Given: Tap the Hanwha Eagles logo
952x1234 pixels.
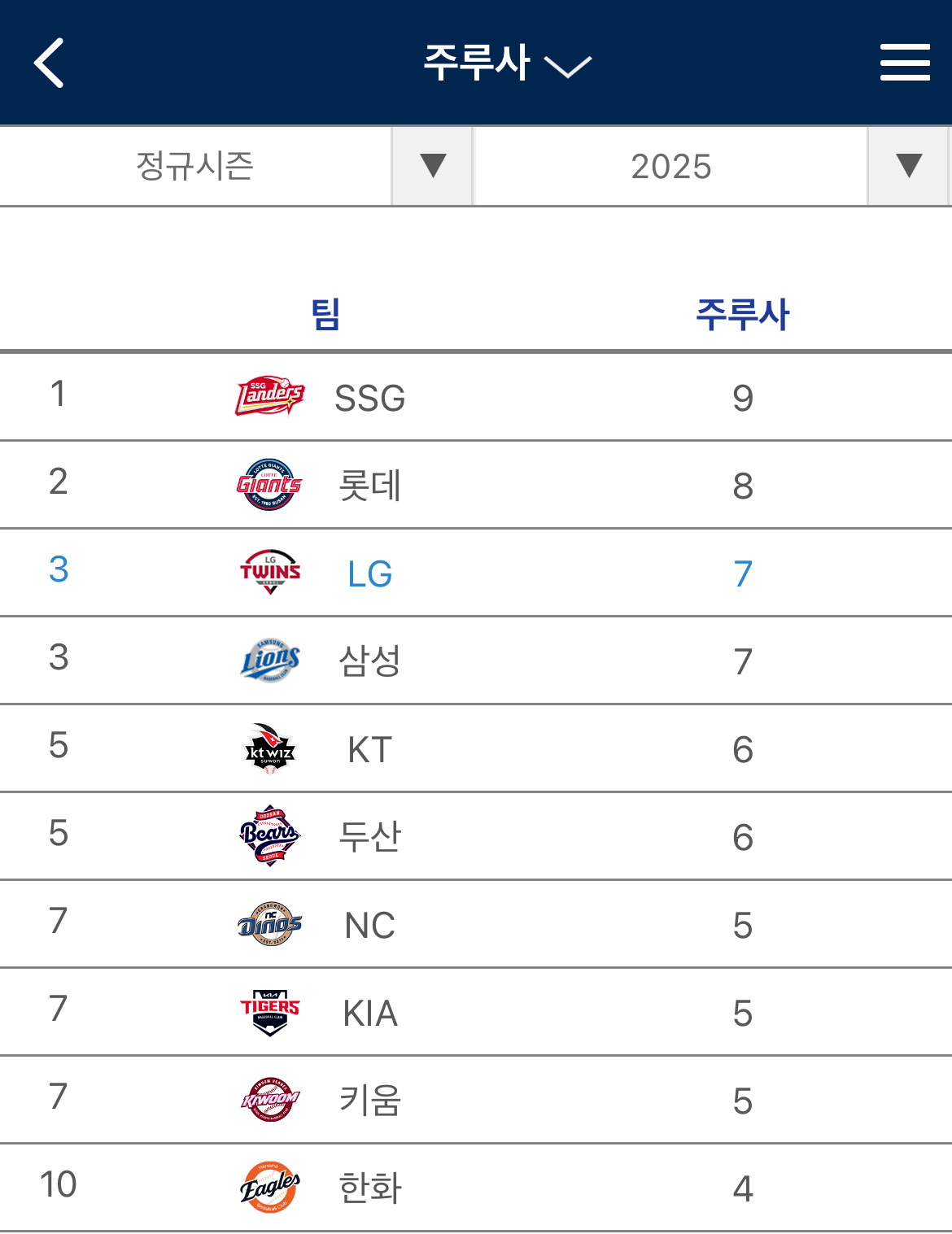Looking at the screenshot, I should 270,1188.
